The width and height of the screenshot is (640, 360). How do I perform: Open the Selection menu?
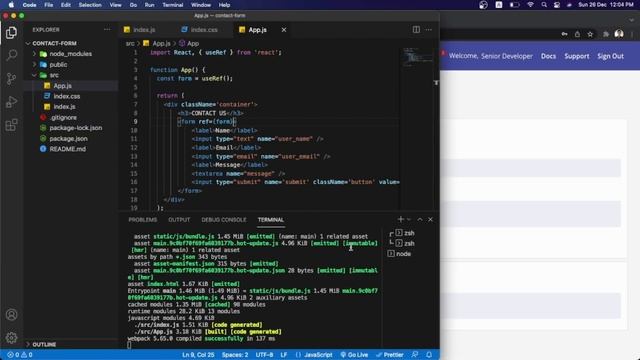click(90, 5)
